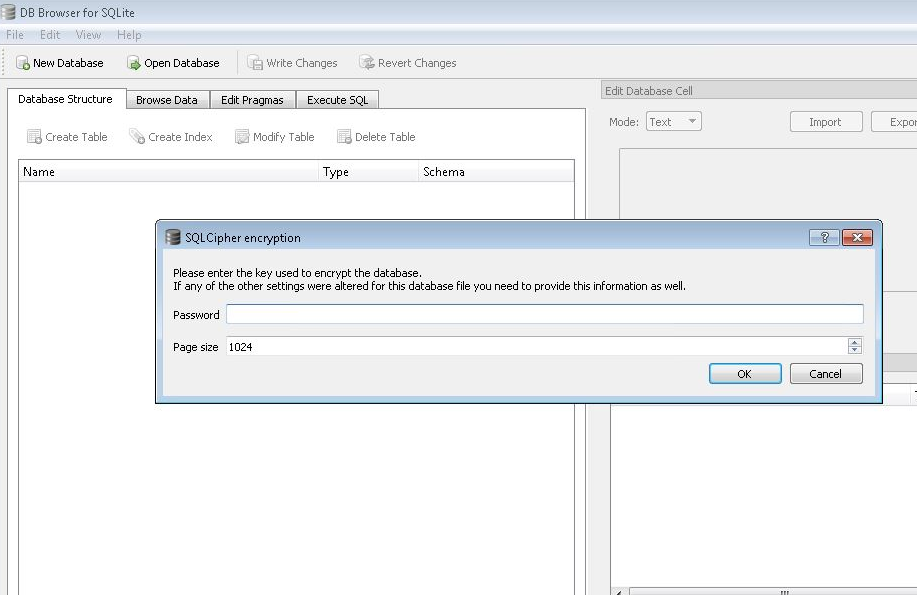Open the File menu
This screenshot has height=595, width=917.
15,35
